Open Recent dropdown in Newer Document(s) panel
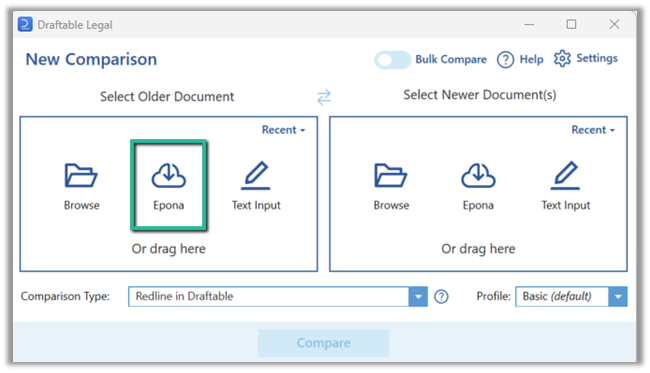Screen dimensions: 650x373 (x=593, y=130)
